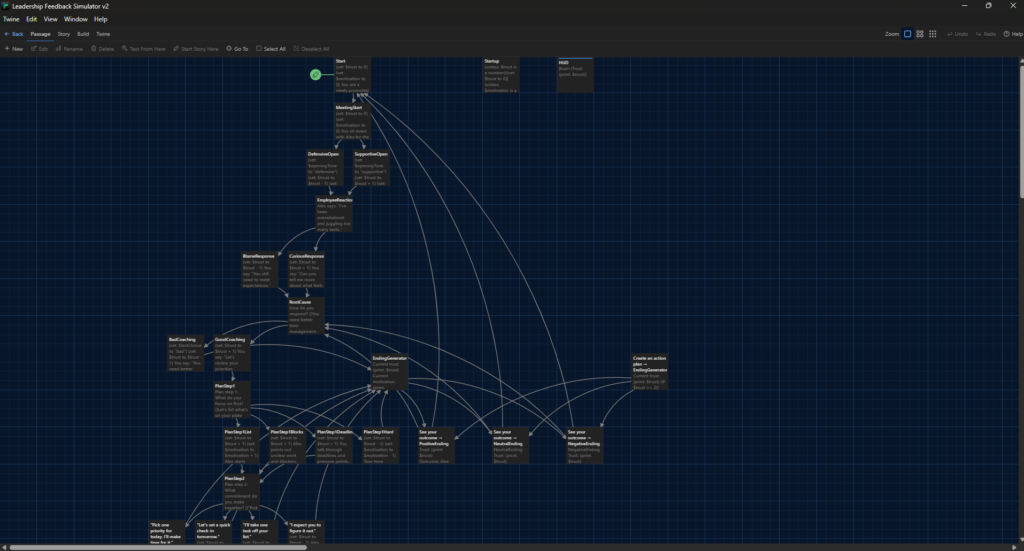Switch to the Build tab

(83, 34)
